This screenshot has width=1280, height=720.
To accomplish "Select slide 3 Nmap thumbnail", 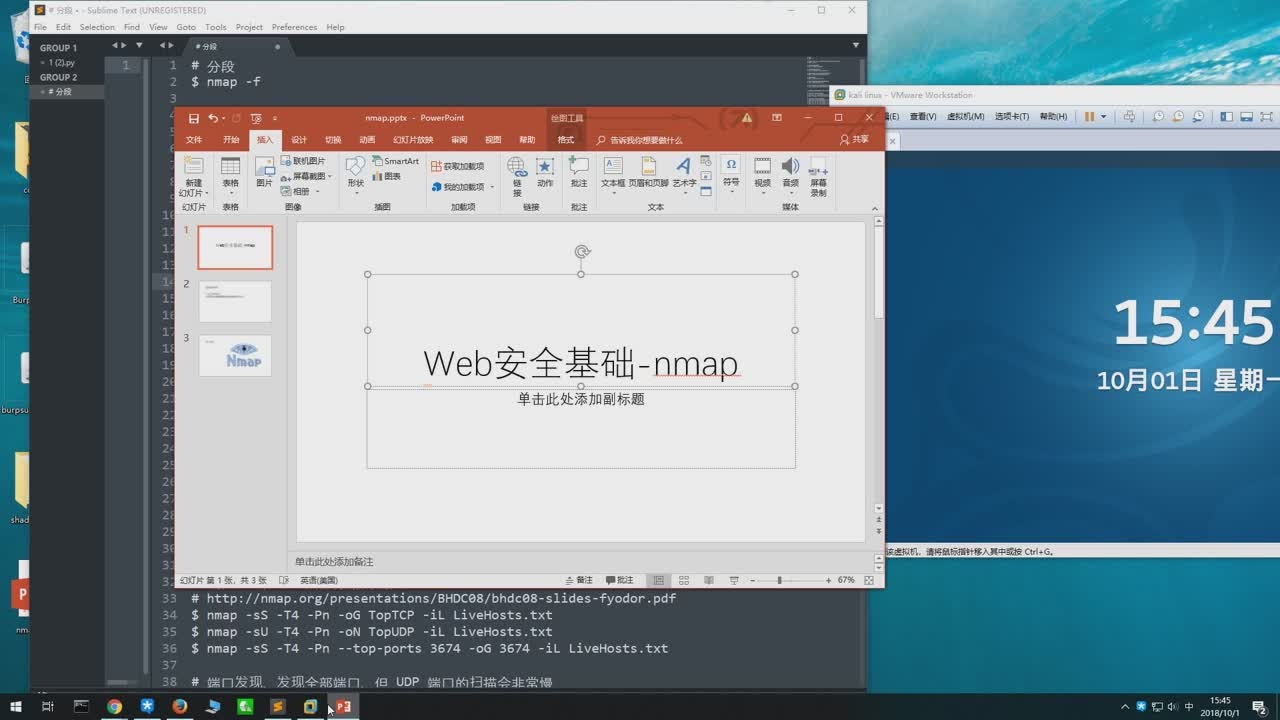I will [x=235, y=355].
